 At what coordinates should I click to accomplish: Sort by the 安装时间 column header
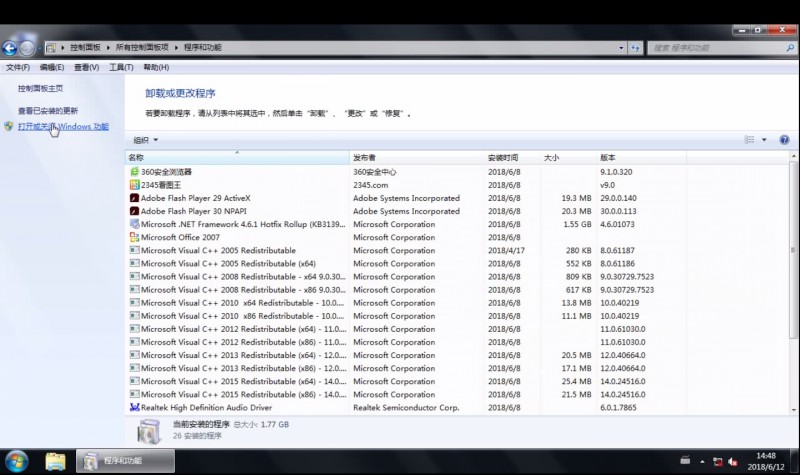(512, 158)
